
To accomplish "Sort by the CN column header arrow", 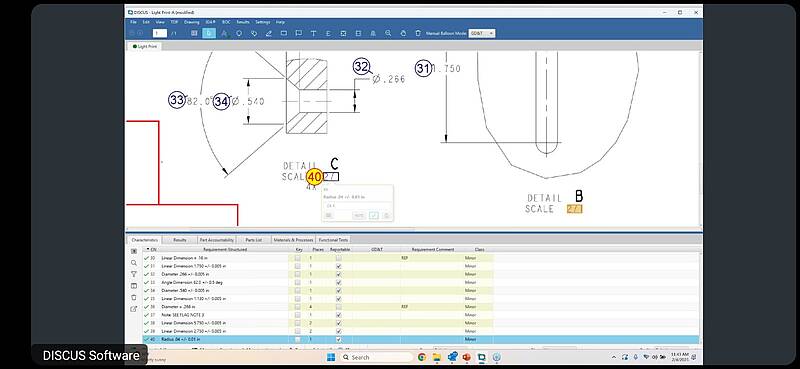I will pyautogui.click(x=148, y=250).
